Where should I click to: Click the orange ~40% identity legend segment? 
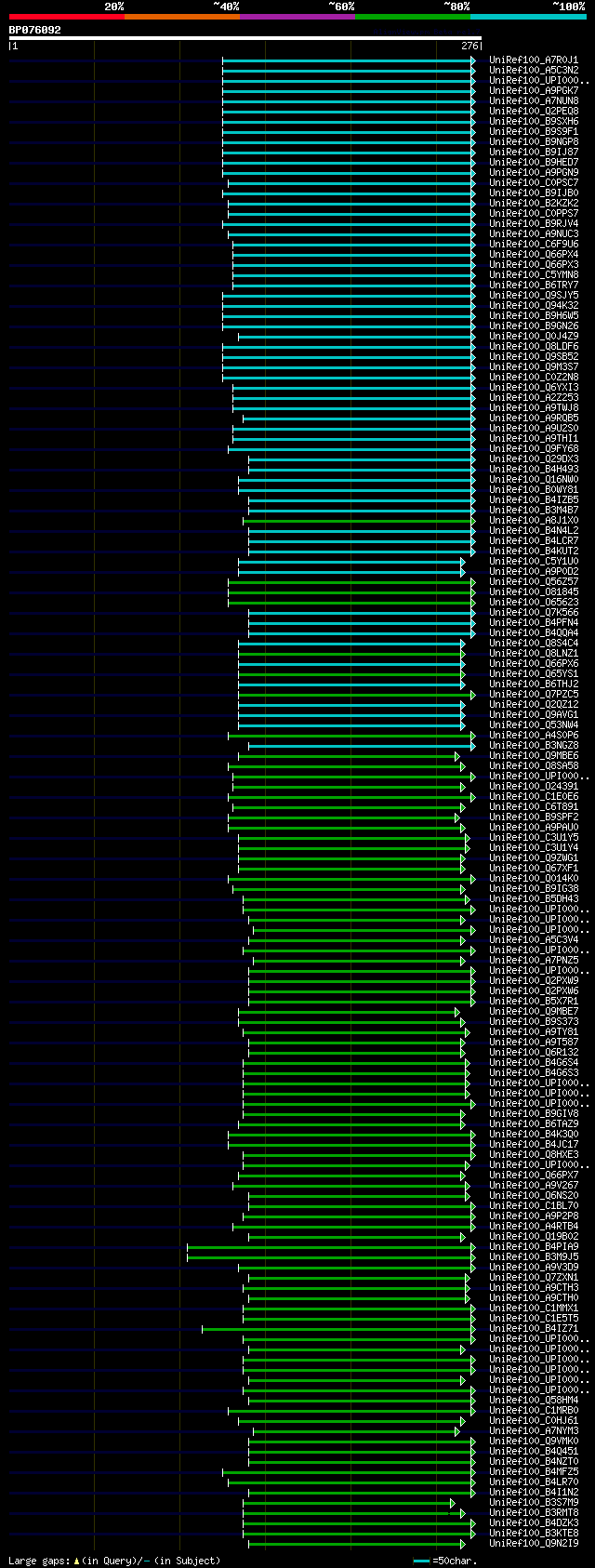tap(182, 17)
